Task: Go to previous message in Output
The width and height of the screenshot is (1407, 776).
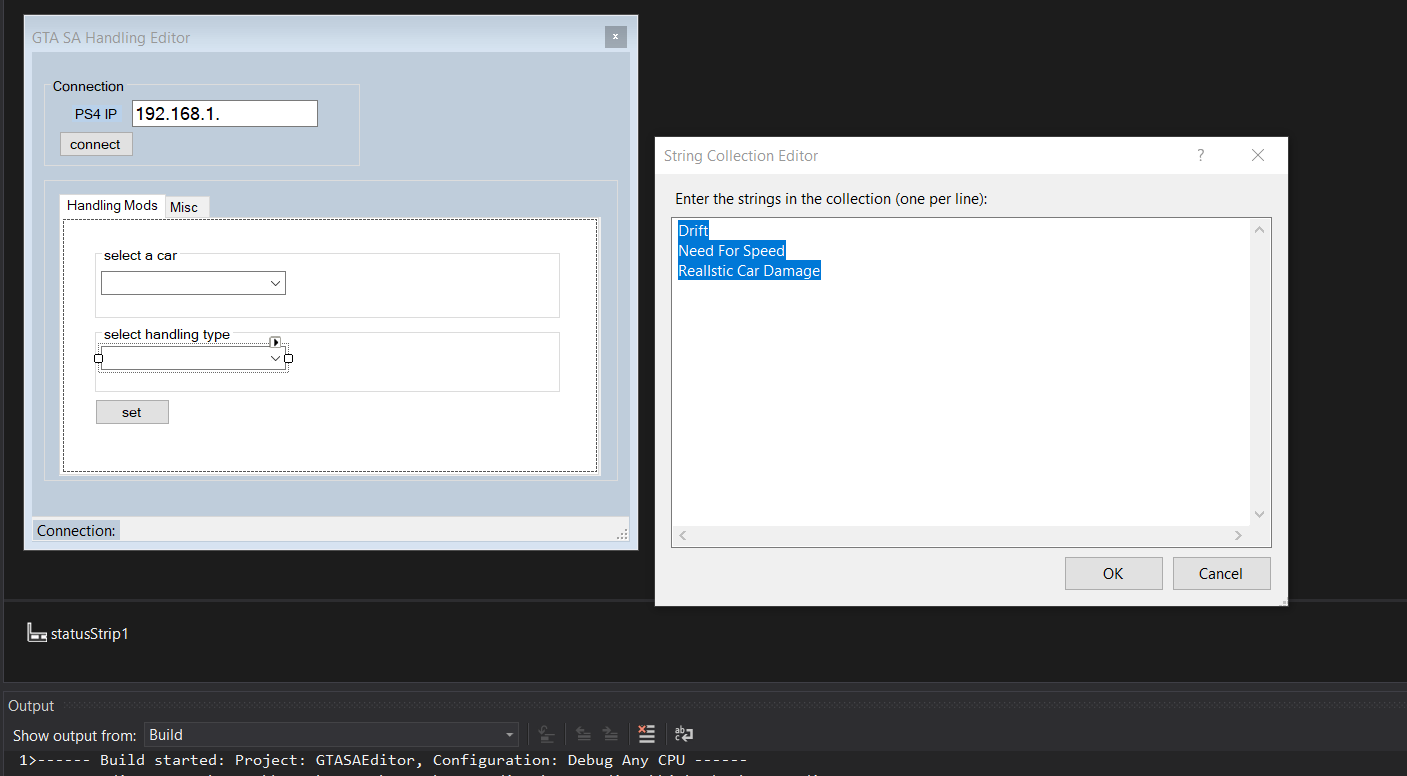Action: coord(583,734)
